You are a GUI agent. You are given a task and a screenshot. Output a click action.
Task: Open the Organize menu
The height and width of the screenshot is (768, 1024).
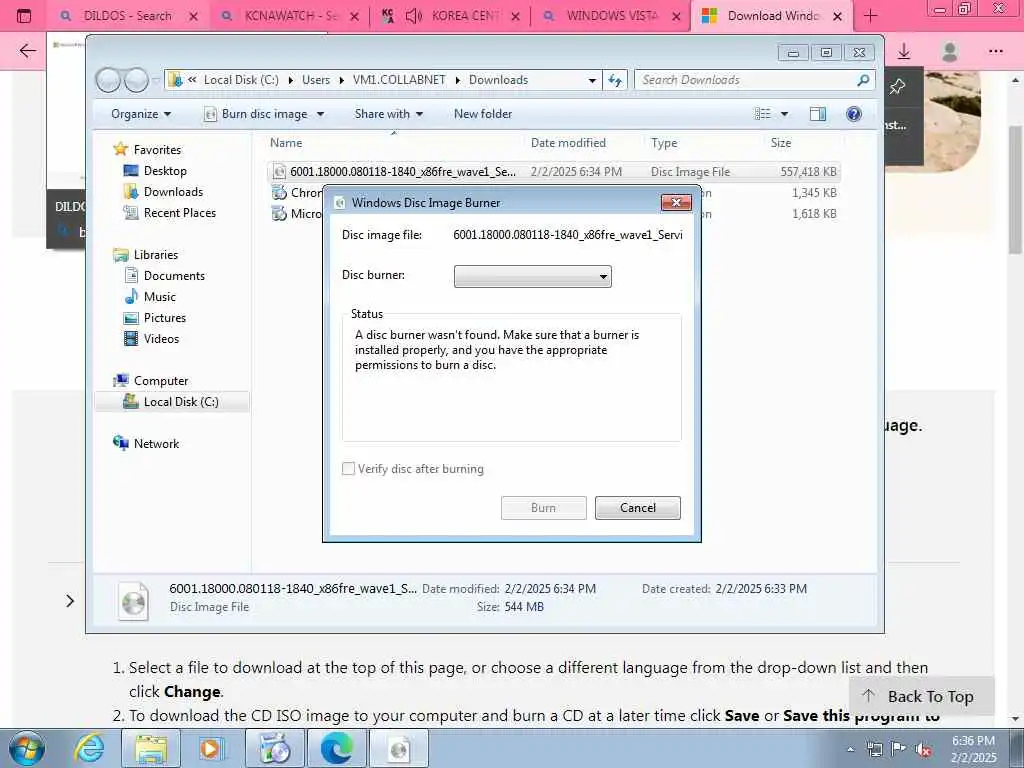click(140, 114)
